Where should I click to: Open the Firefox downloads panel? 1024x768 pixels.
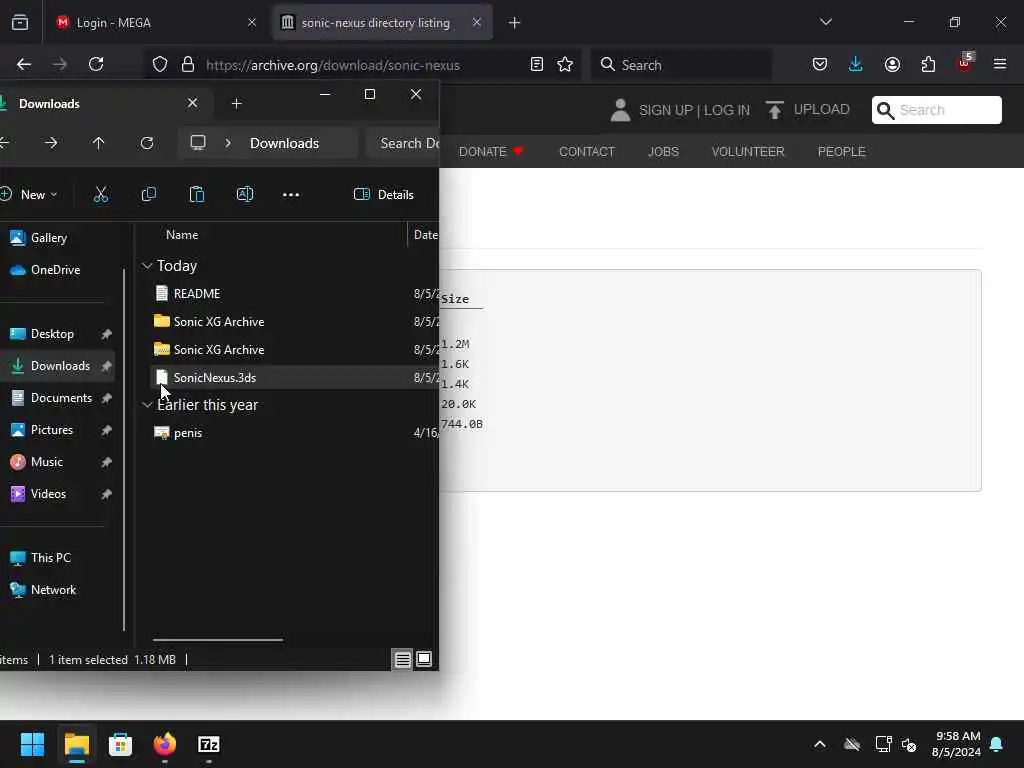coord(856,64)
